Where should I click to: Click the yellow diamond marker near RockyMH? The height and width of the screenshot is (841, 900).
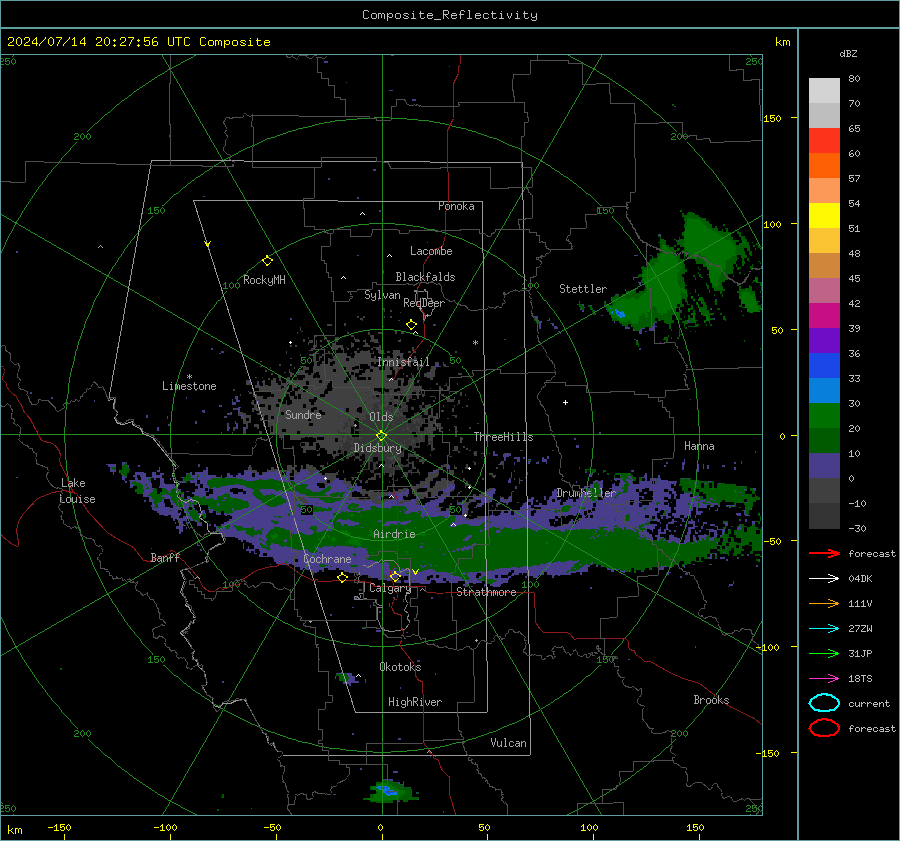(267, 261)
